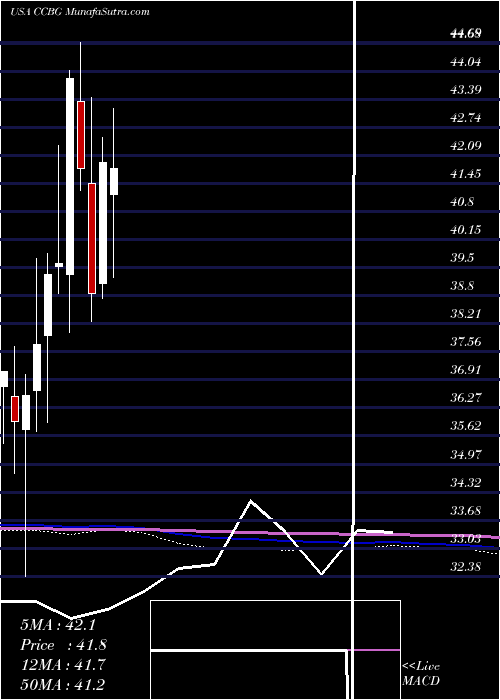Viewport: 500px width, 700px height.
Task: Click the red candlestick body near 43
Action: click(x=81, y=135)
